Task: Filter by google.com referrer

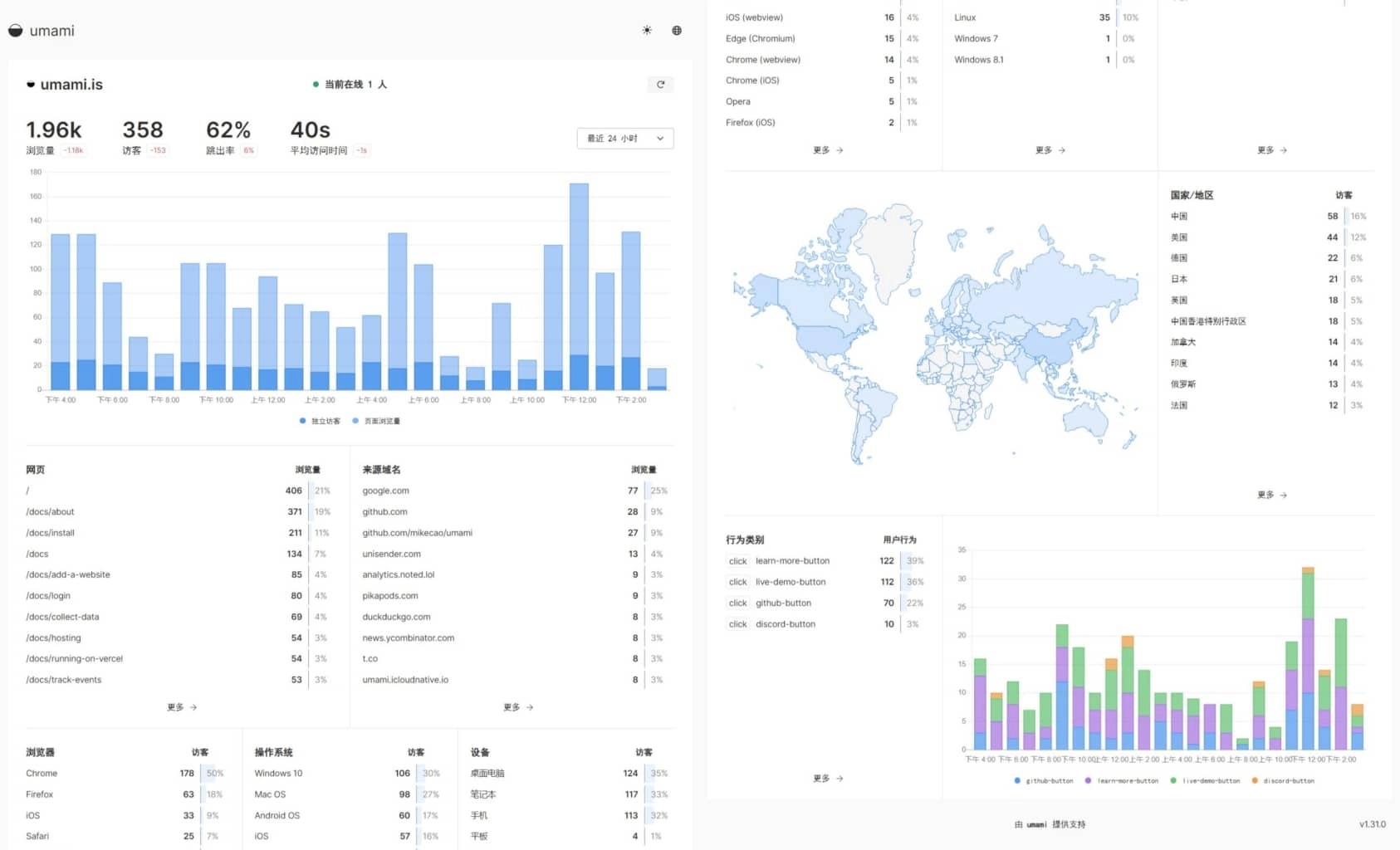Action: (516, 491)
